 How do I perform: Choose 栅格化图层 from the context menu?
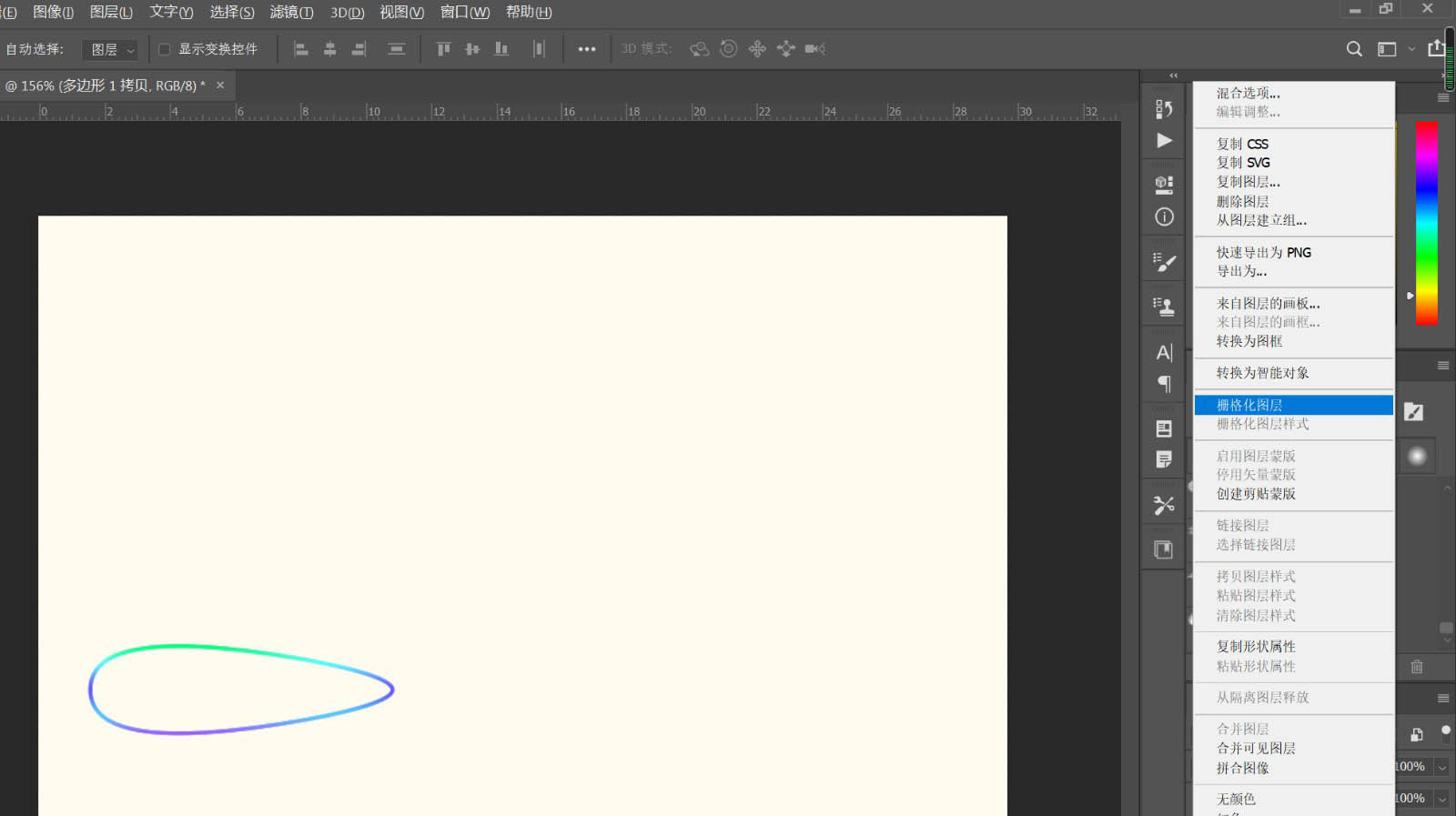[x=1293, y=405]
